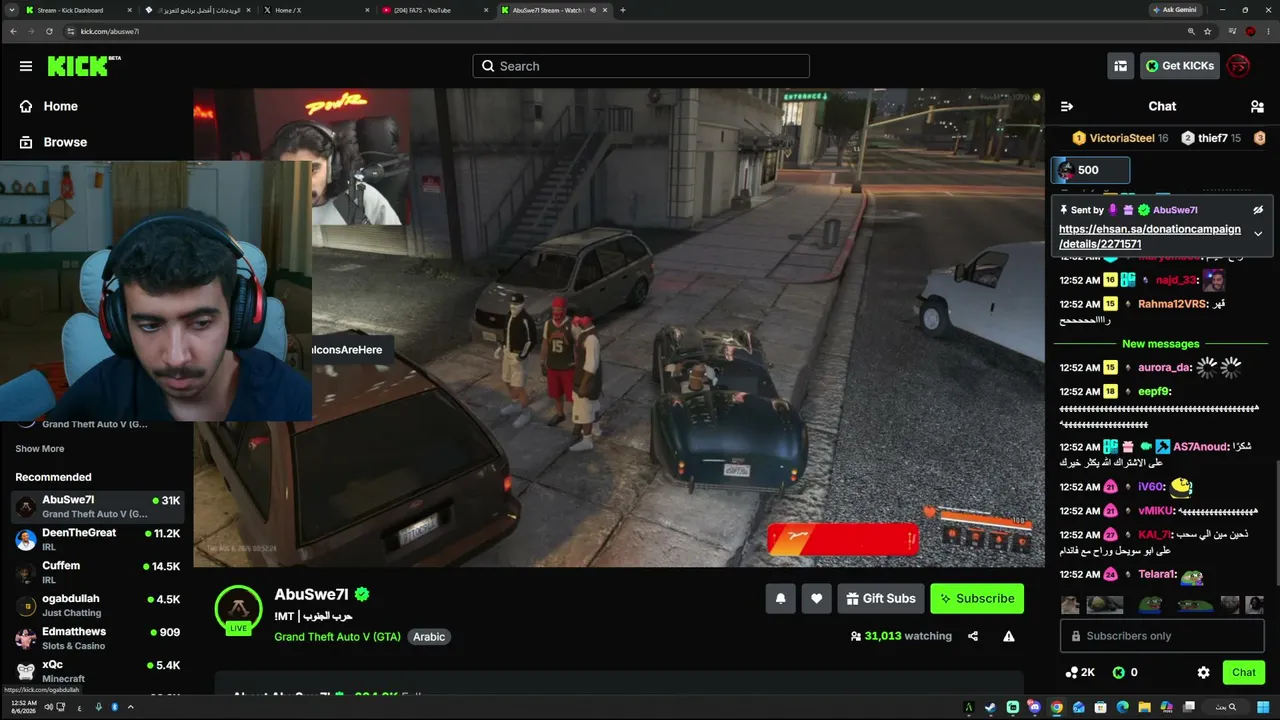Toggle notifications bell for AbuSwe7l
This screenshot has width=1280, height=720.
(x=781, y=598)
